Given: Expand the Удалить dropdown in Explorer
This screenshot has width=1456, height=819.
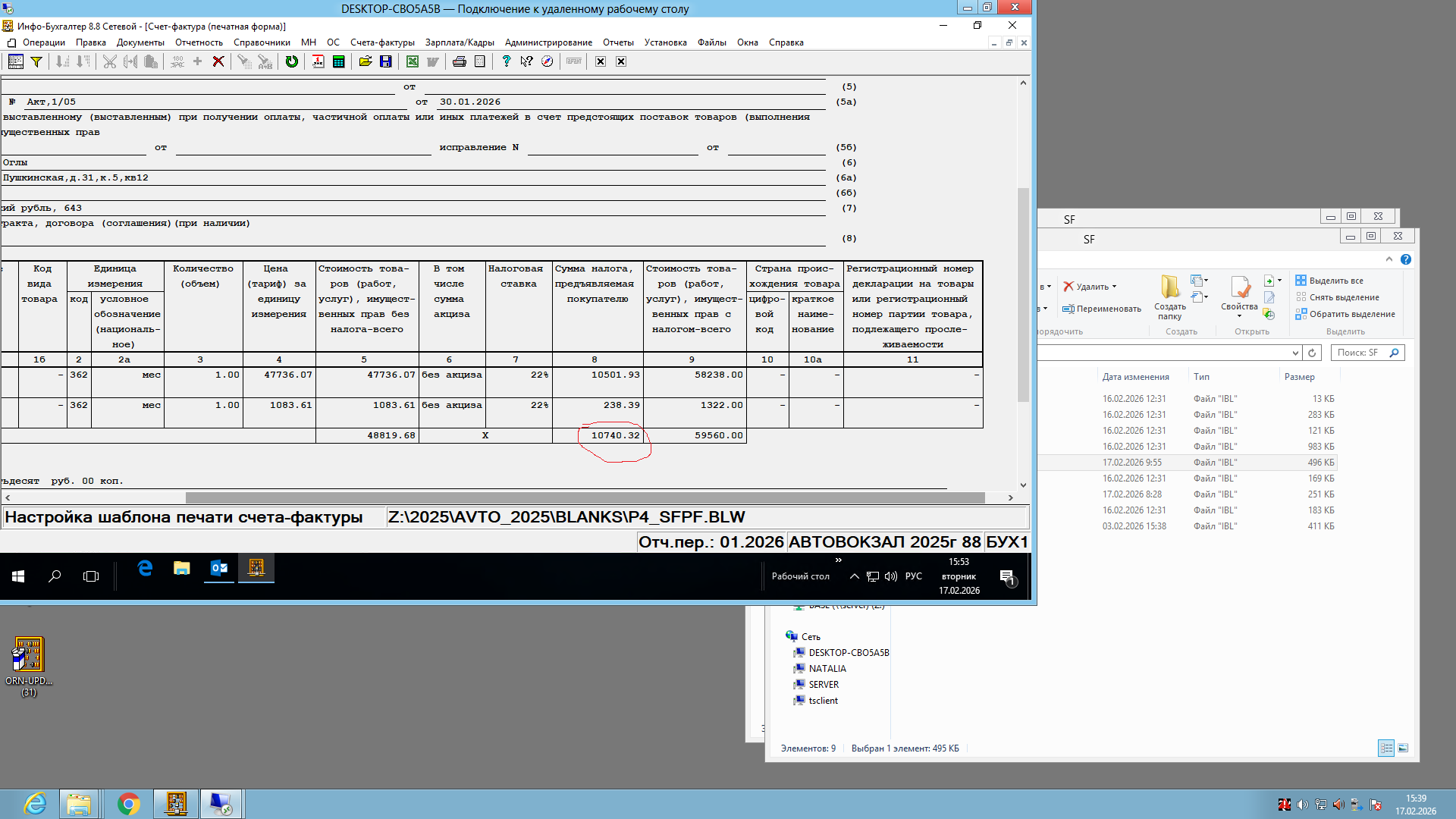Looking at the screenshot, I should tap(1114, 287).
